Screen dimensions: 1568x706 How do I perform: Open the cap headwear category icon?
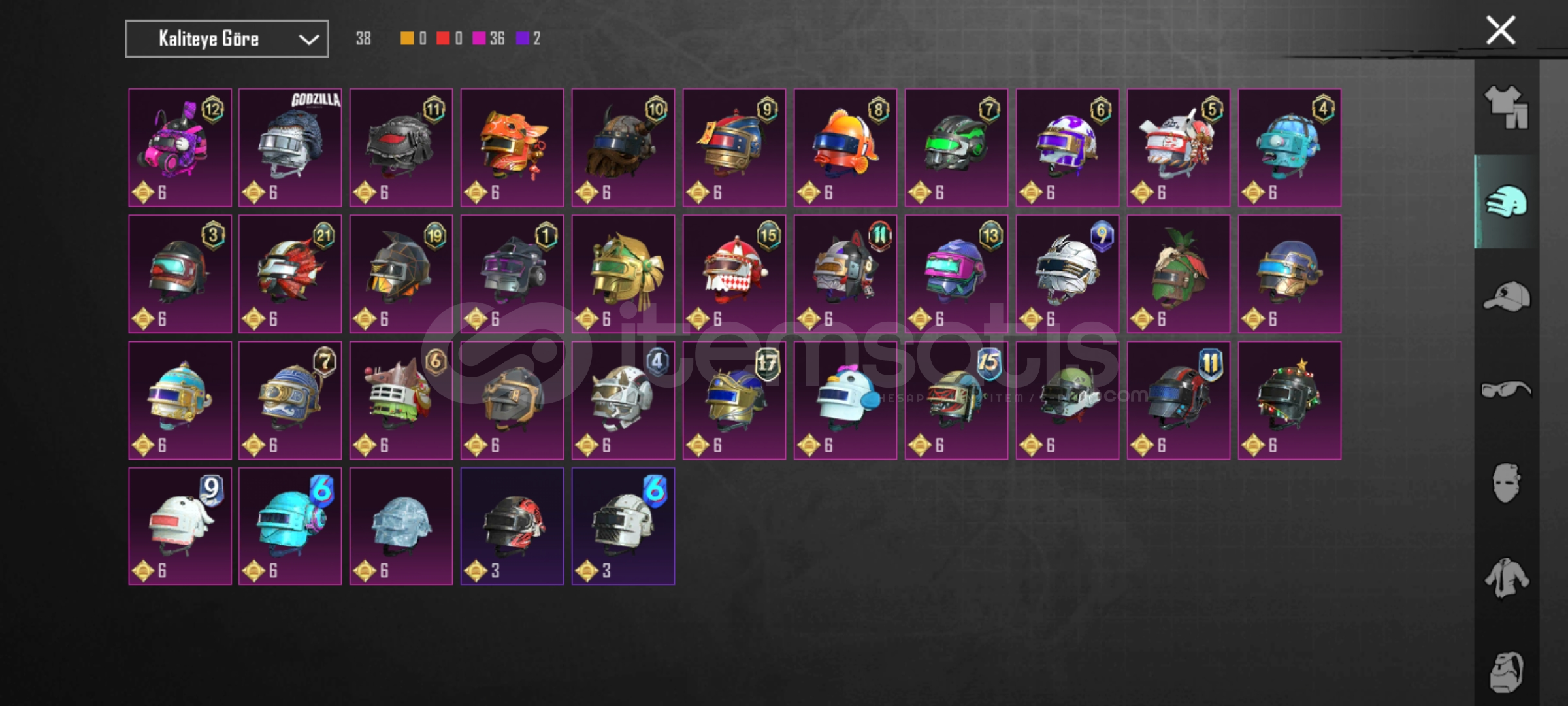click(1506, 296)
